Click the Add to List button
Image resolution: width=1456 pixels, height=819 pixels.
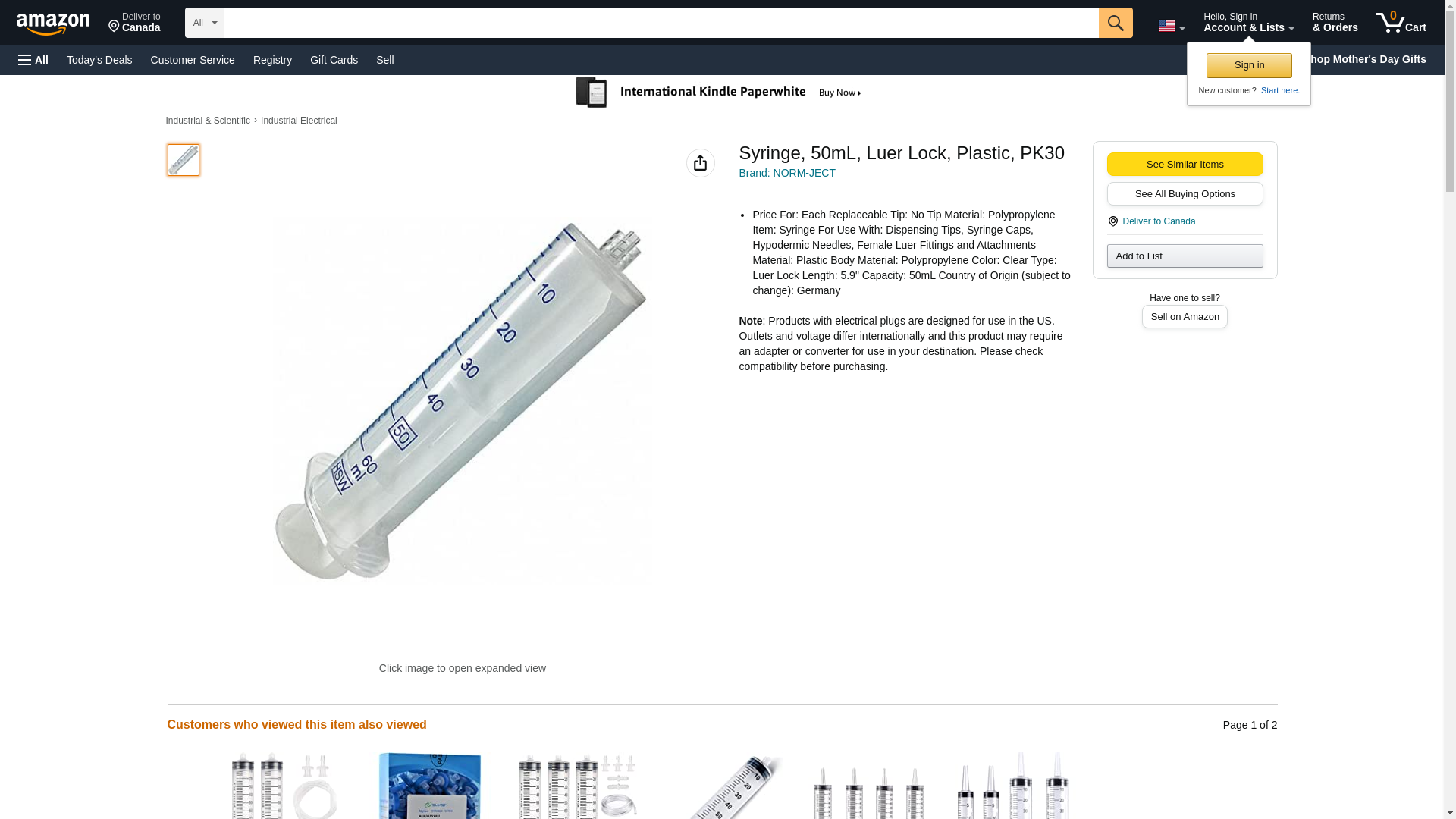pos(1185,256)
